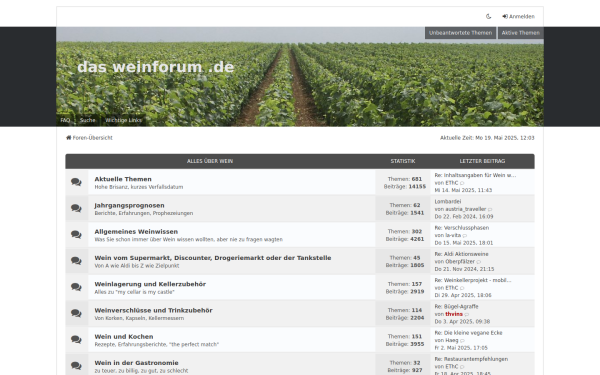Click description Berichte, Erfahrungen, Prophezeiungen
Screen dimensions: 600x375
[x=143, y=213]
